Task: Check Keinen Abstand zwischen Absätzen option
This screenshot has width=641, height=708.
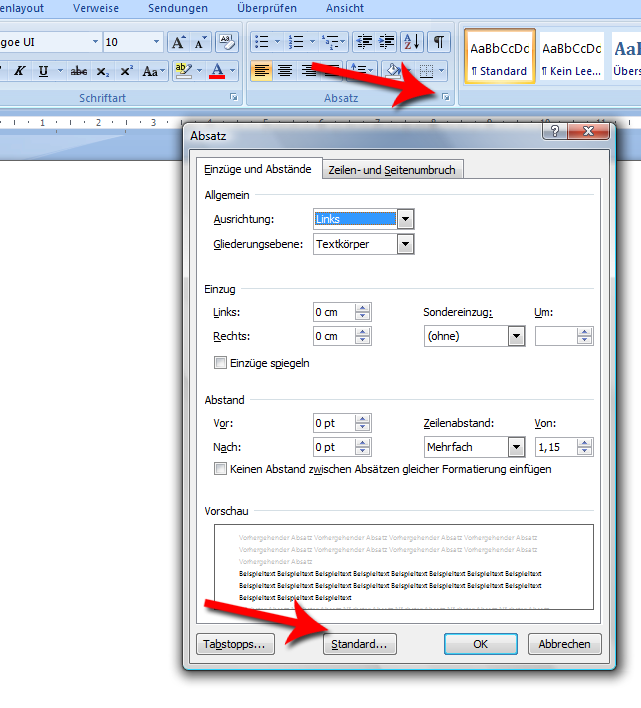Action: [220, 469]
